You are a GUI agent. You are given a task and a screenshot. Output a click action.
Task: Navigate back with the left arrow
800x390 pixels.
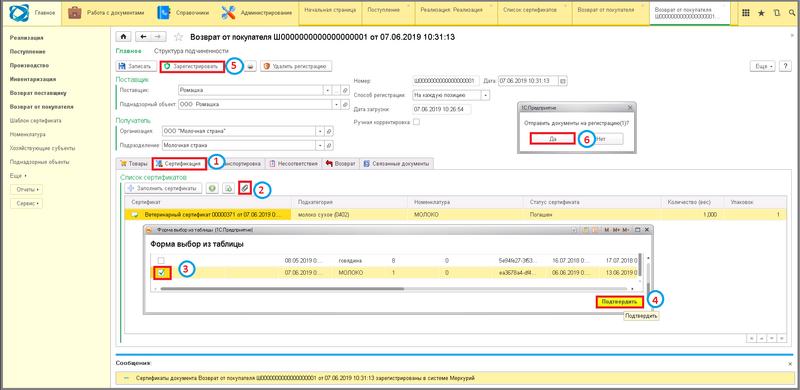click(143, 37)
